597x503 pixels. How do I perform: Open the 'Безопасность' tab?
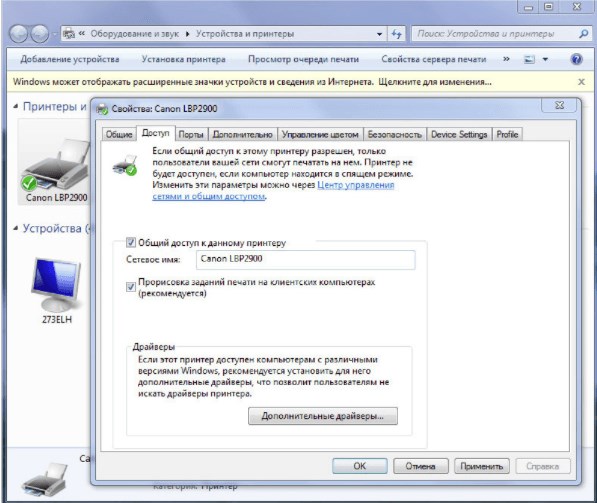[394, 134]
